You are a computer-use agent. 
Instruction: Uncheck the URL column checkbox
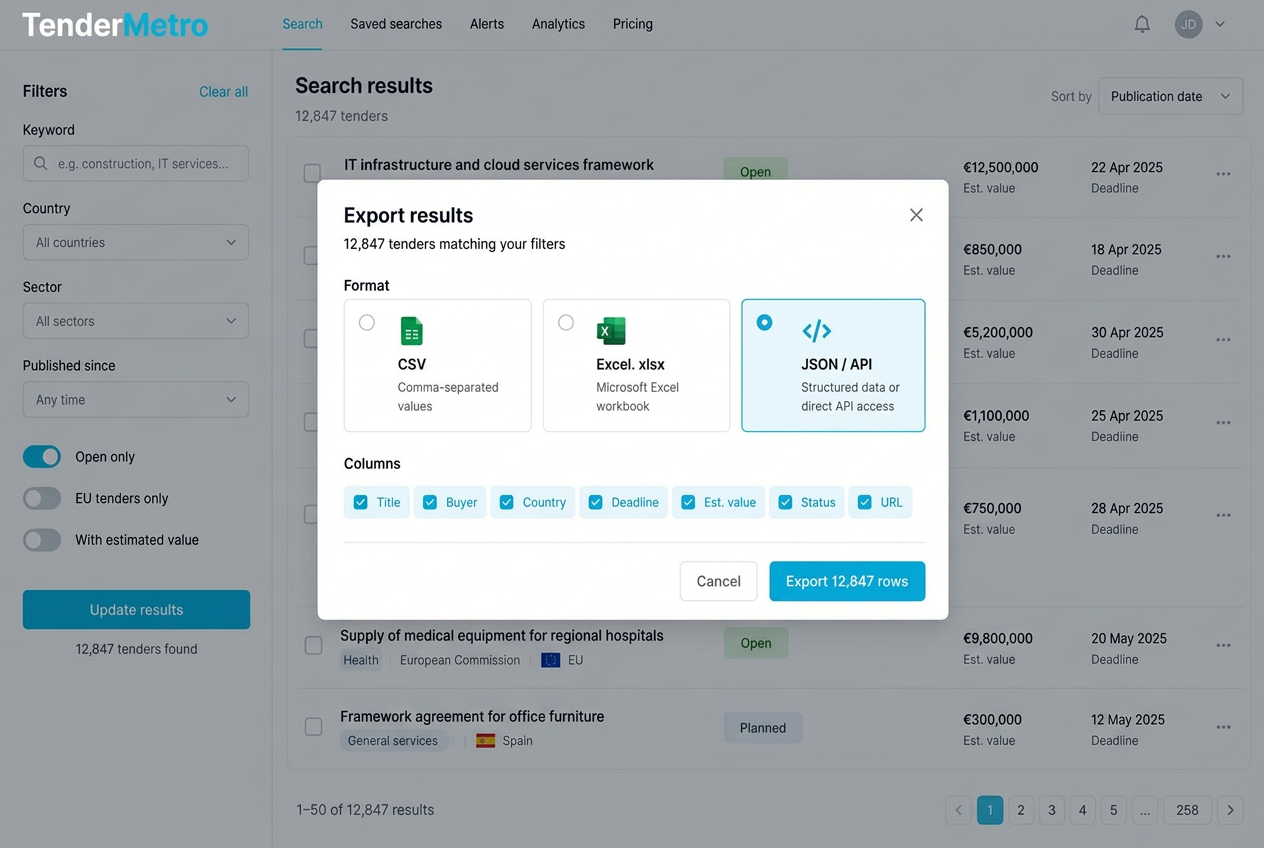pyautogui.click(x=865, y=502)
